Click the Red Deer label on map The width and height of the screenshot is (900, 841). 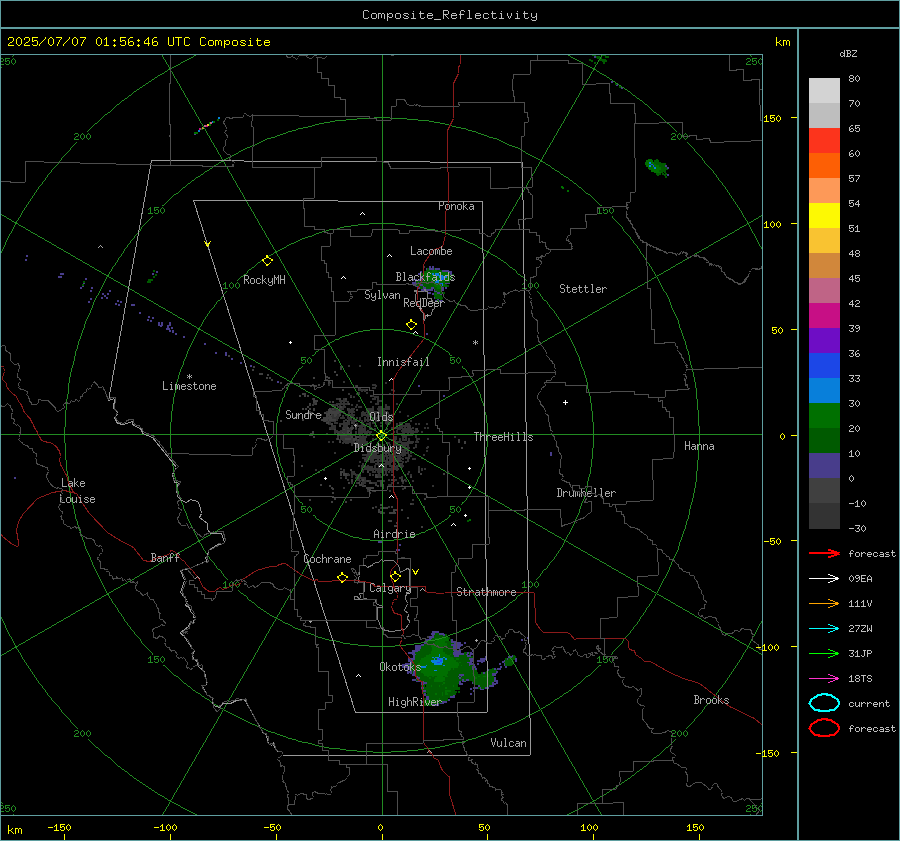click(x=424, y=303)
